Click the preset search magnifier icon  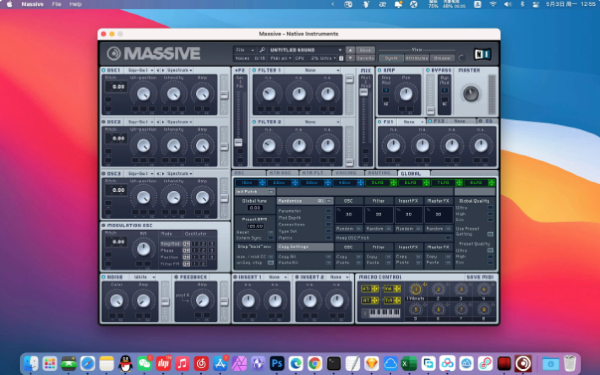tap(262, 50)
